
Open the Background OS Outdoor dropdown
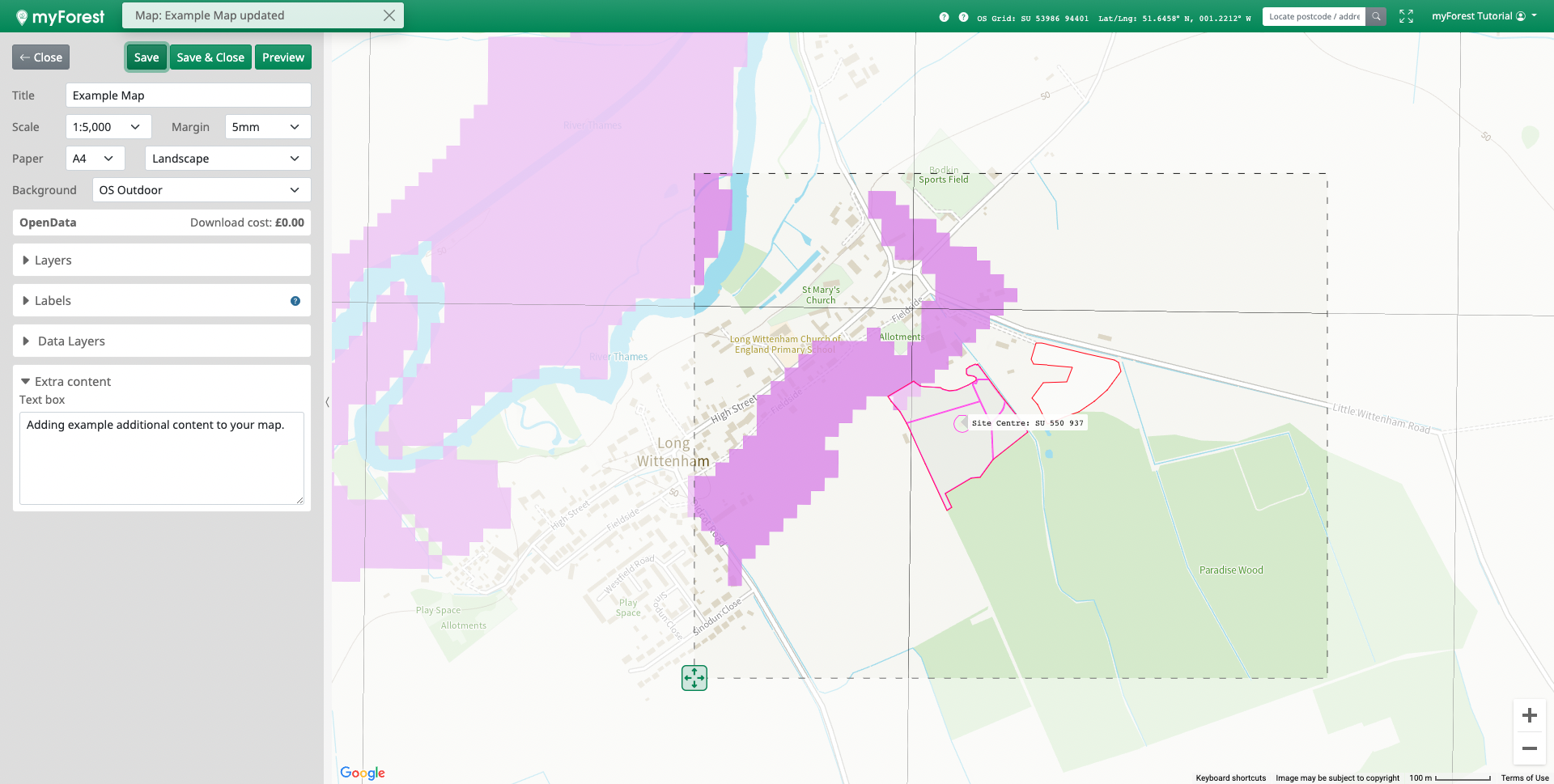click(x=201, y=190)
